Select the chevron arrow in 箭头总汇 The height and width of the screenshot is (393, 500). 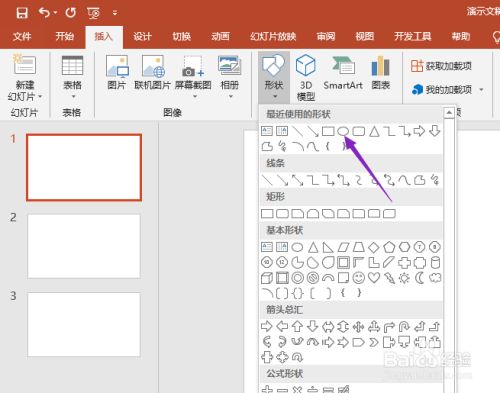pyautogui.click(x=374, y=342)
